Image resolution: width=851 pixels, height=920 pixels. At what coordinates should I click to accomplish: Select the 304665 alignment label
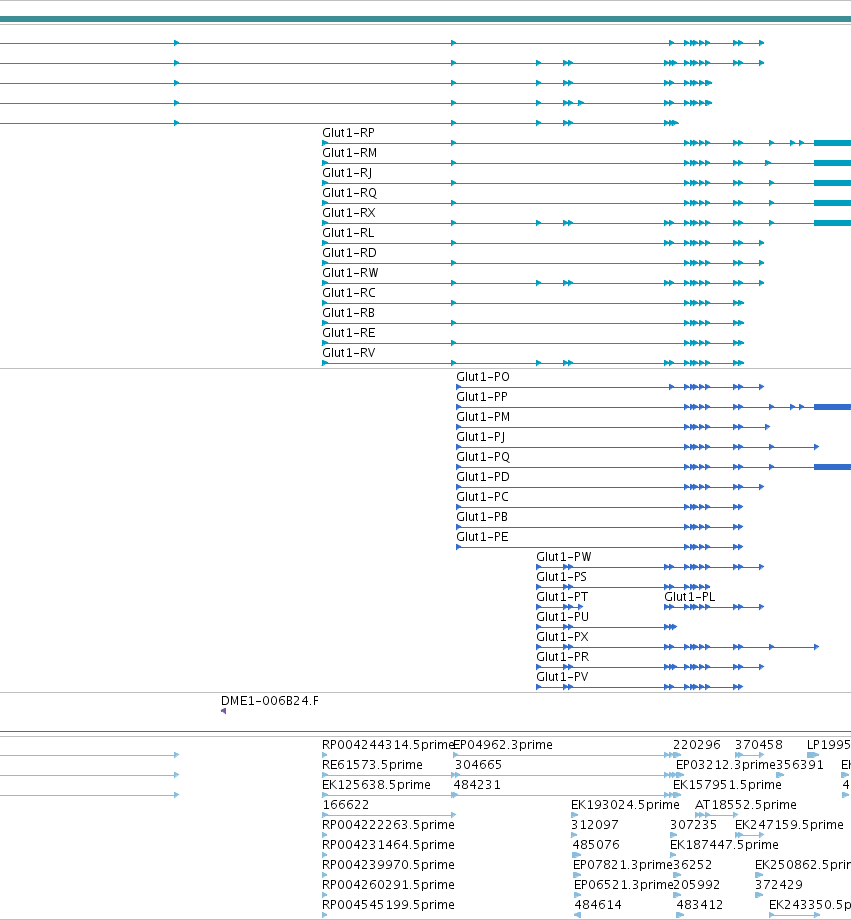pyautogui.click(x=478, y=765)
